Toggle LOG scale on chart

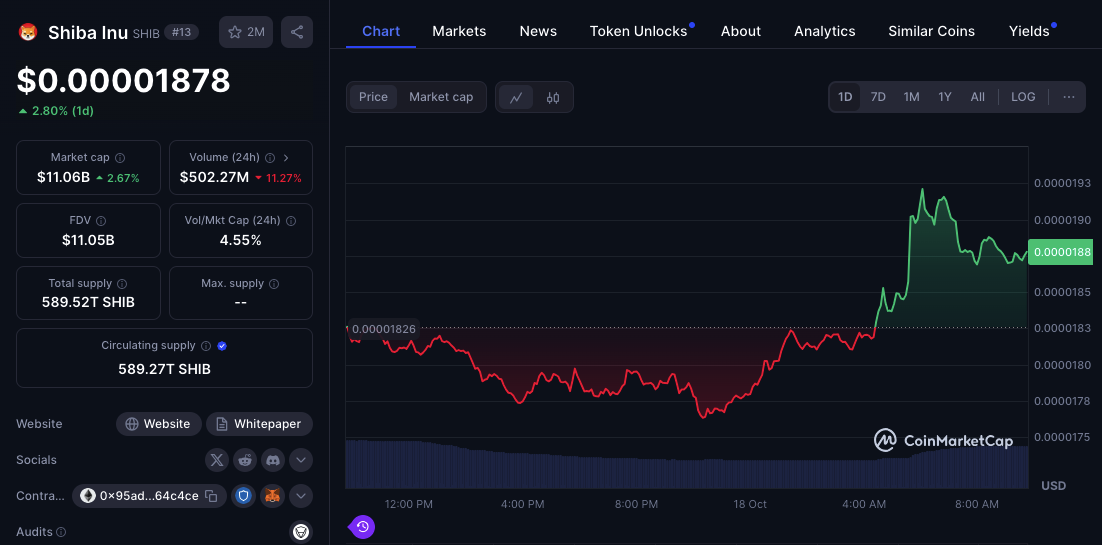(x=1023, y=97)
